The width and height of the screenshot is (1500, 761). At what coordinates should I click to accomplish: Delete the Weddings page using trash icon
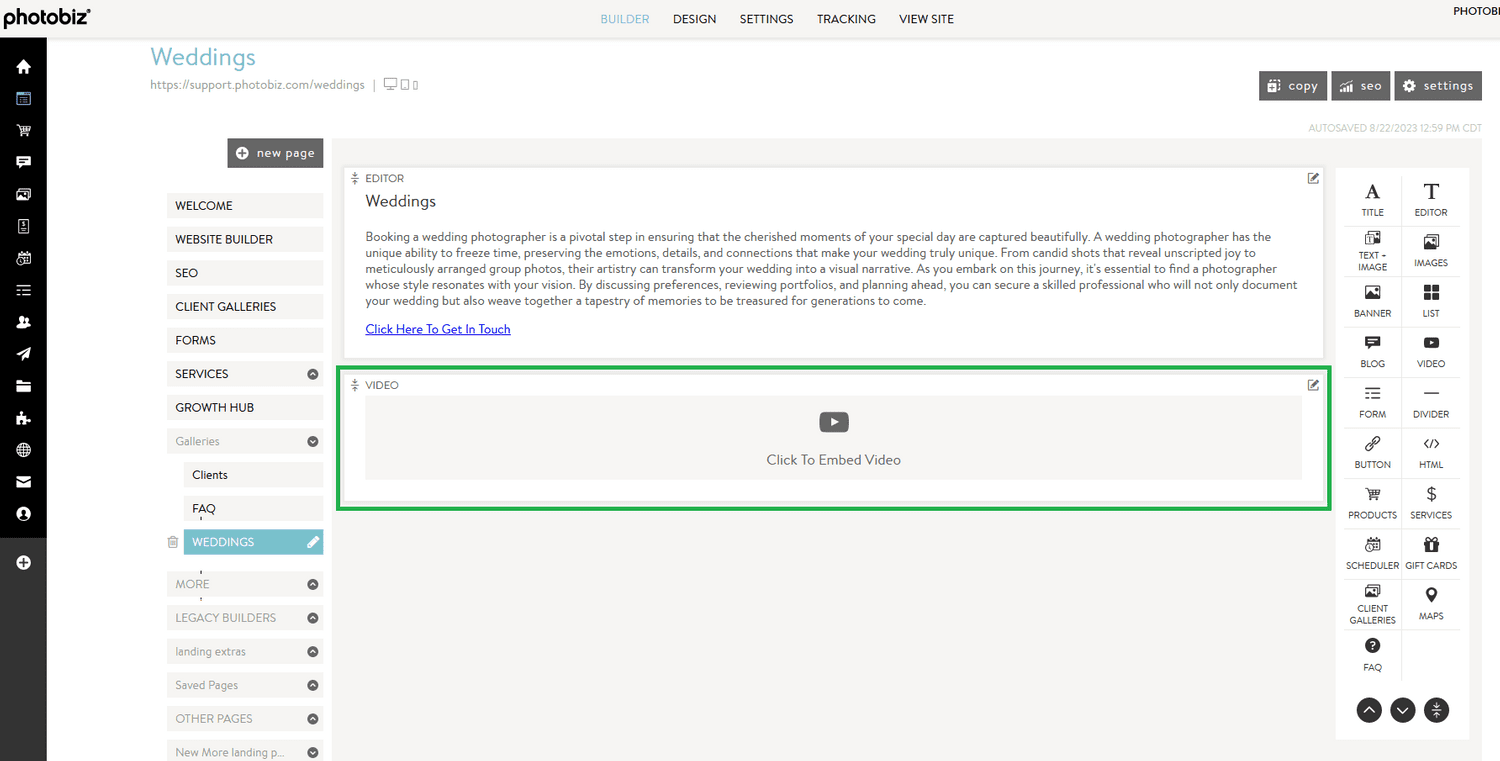[x=173, y=542]
